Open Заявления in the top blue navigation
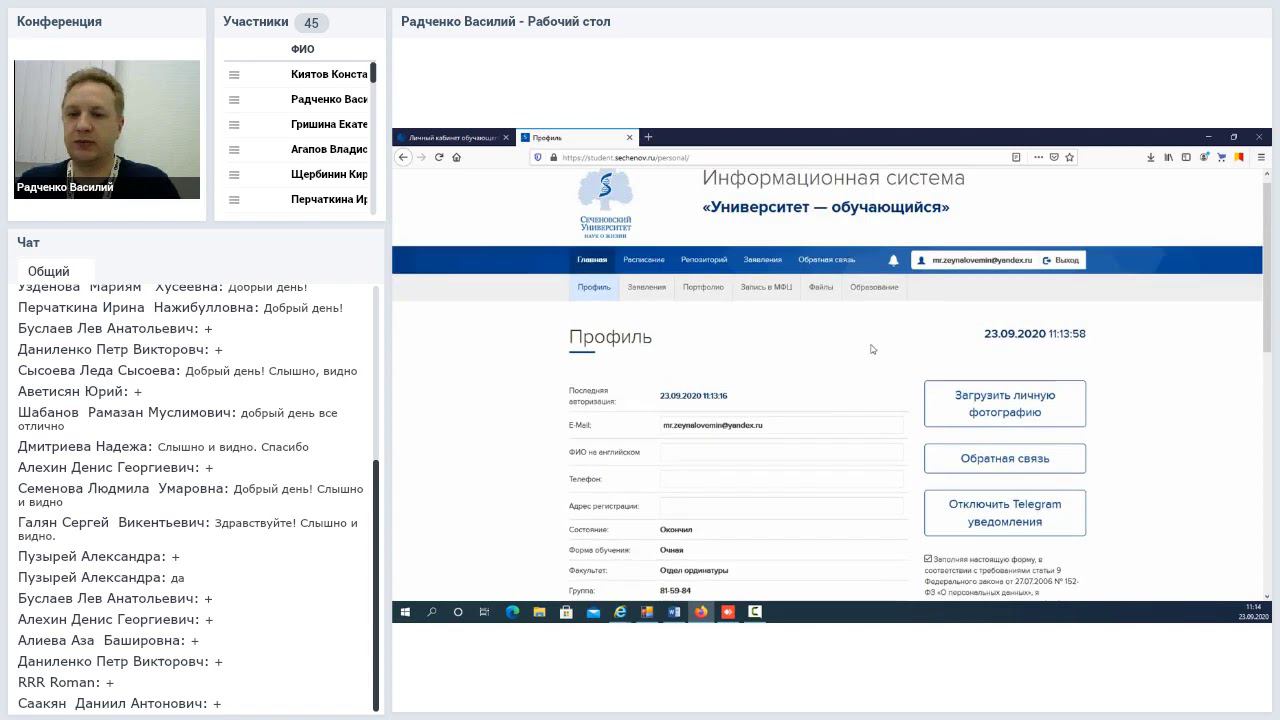 point(763,260)
